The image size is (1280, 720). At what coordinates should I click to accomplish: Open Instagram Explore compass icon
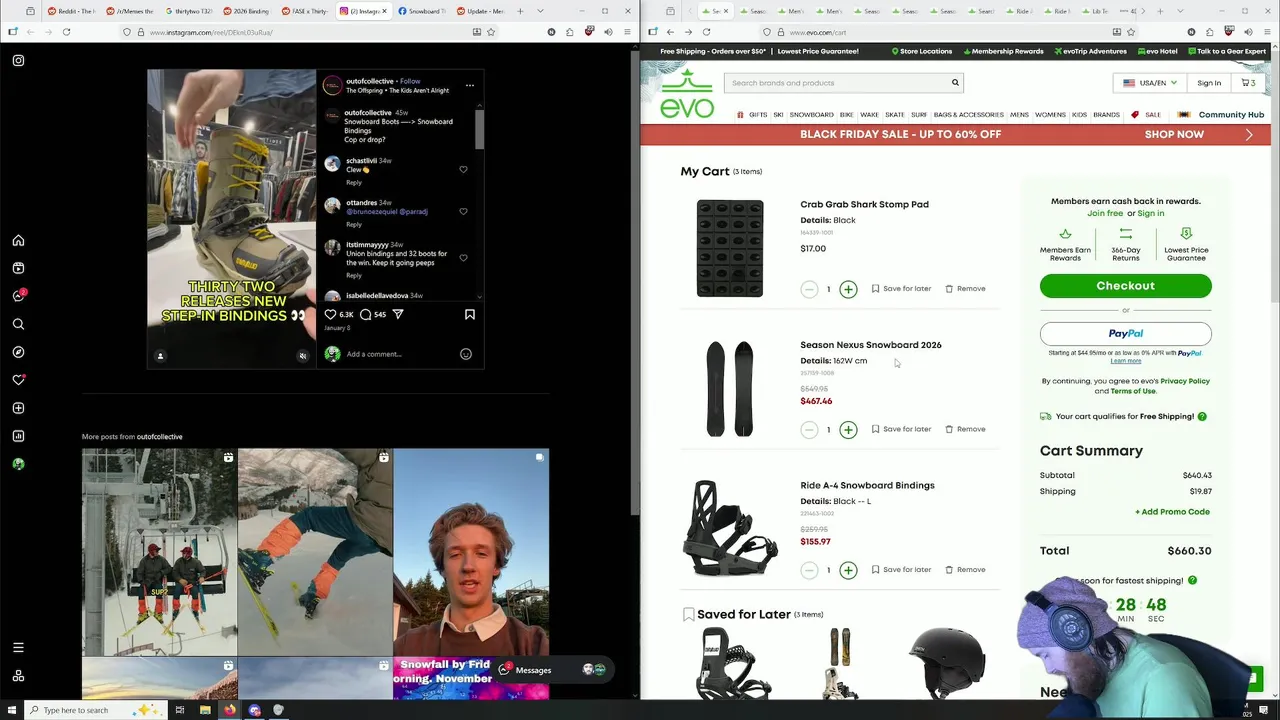[x=18, y=352]
